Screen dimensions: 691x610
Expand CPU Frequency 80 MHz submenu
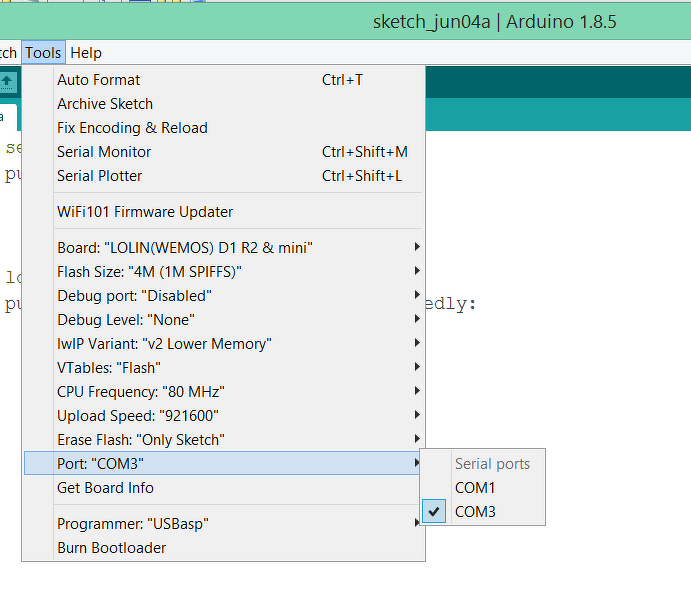(224, 392)
